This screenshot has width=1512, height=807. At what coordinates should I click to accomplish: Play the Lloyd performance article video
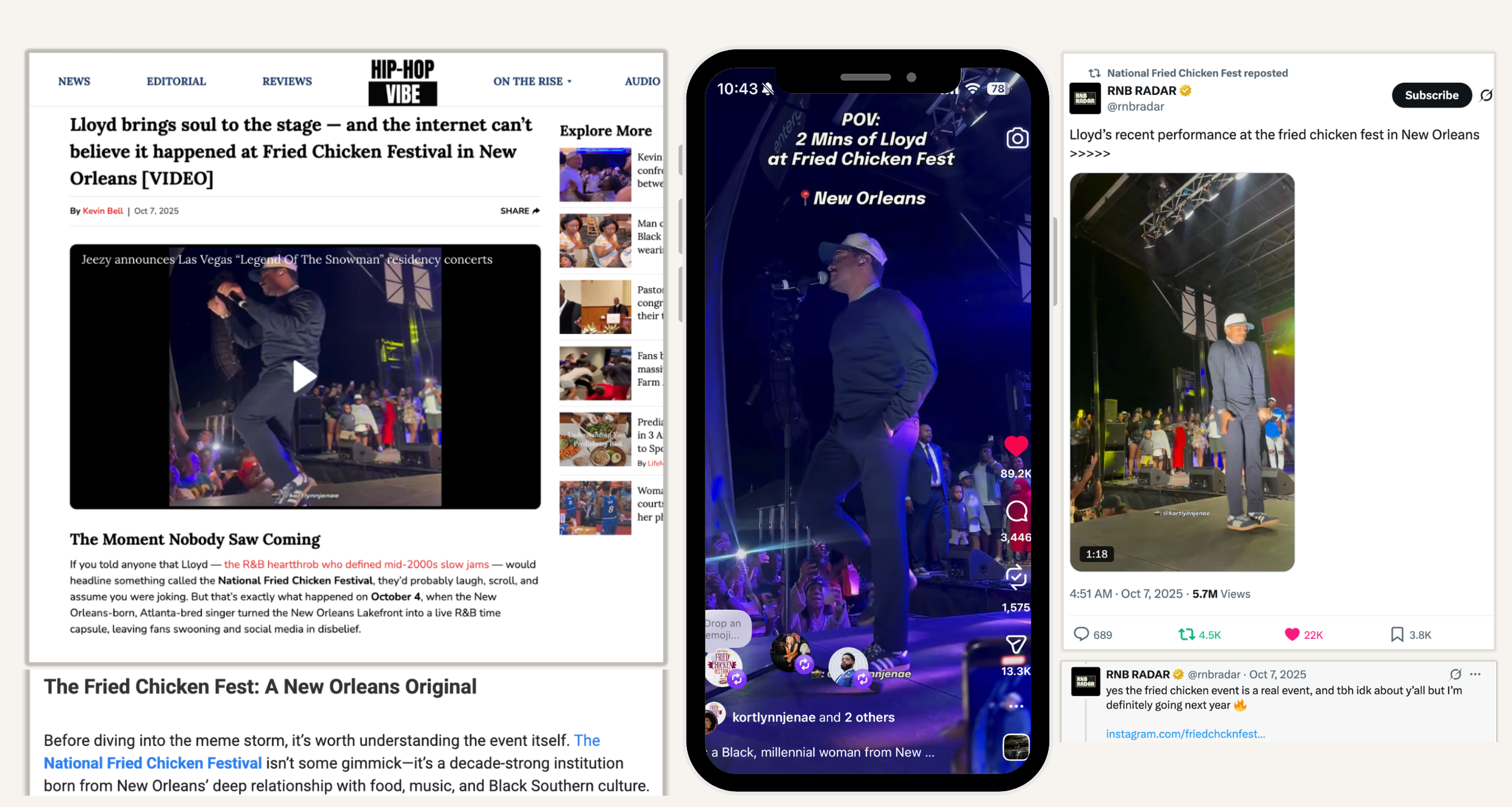304,376
